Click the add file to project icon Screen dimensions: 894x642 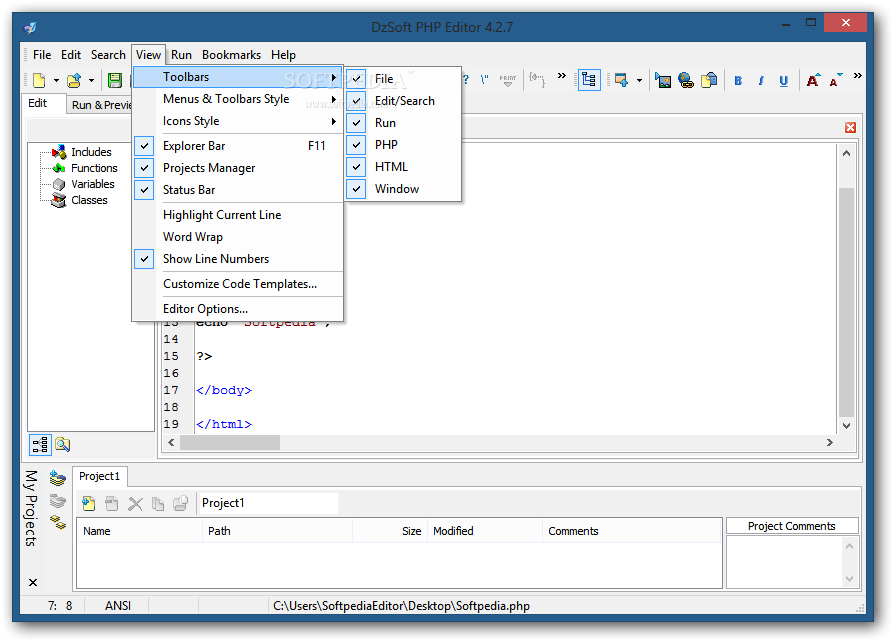click(x=88, y=503)
